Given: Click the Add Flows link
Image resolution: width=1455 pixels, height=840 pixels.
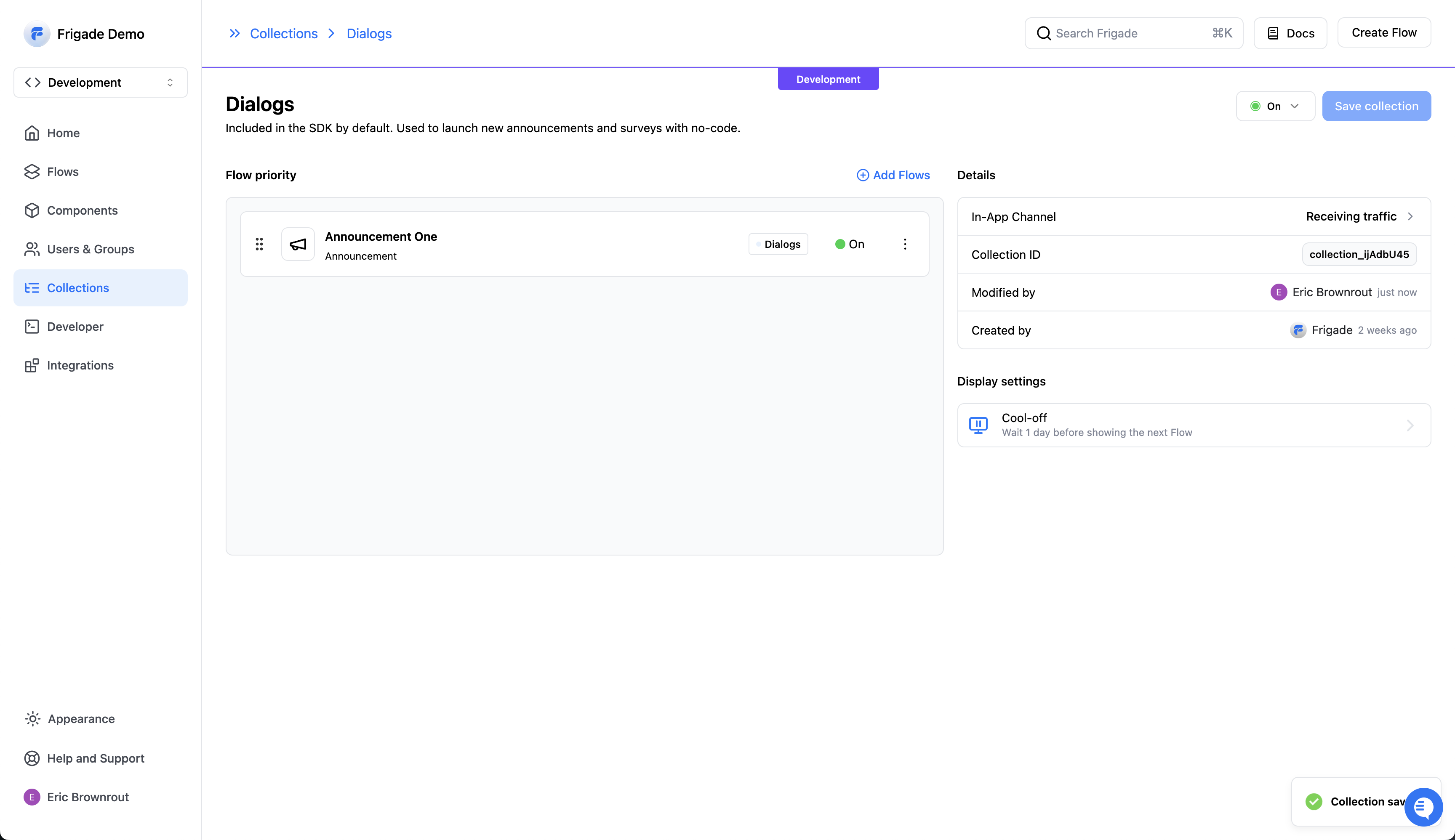Looking at the screenshot, I should pos(893,175).
